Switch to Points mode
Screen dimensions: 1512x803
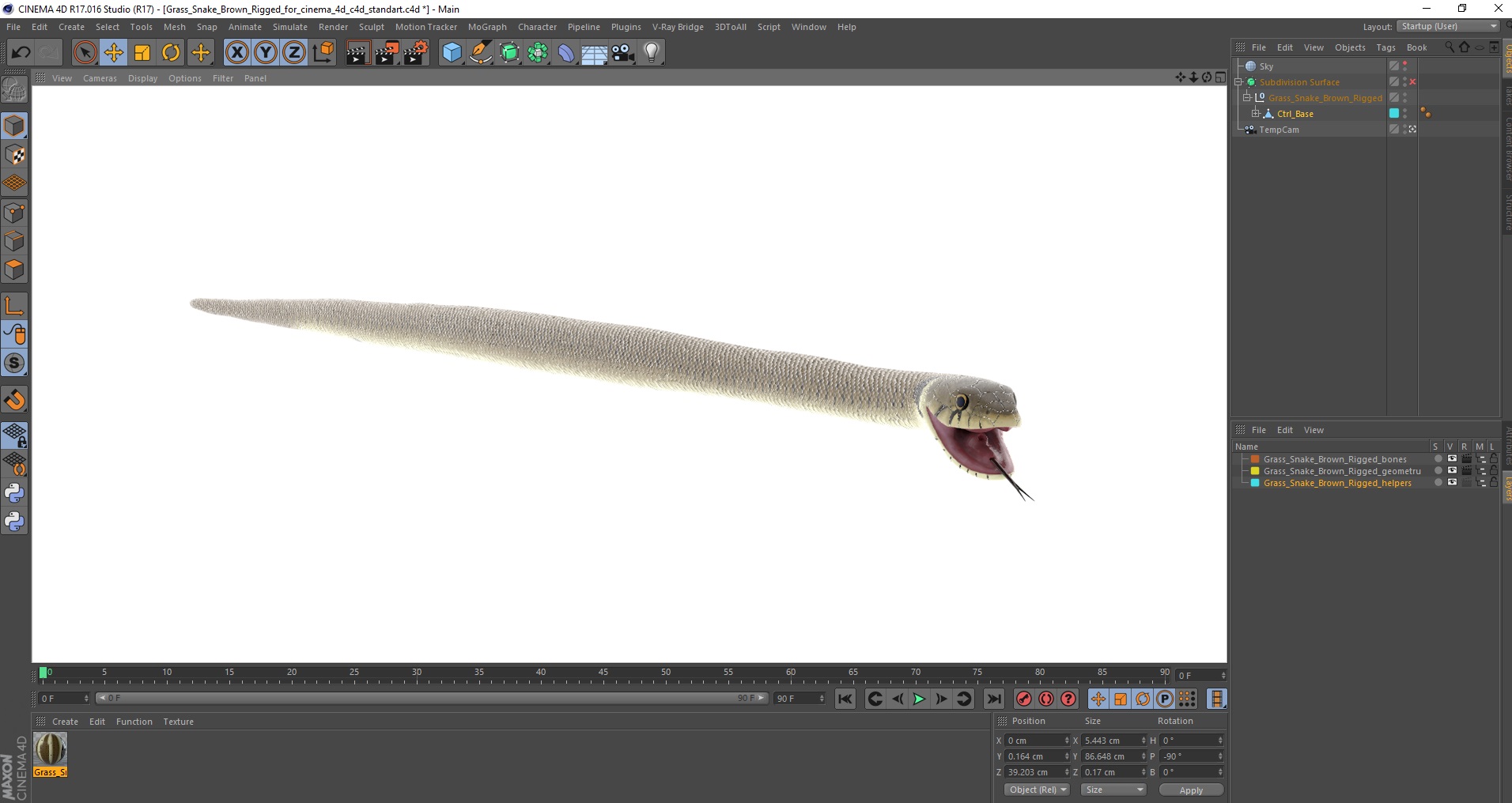[x=14, y=213]
